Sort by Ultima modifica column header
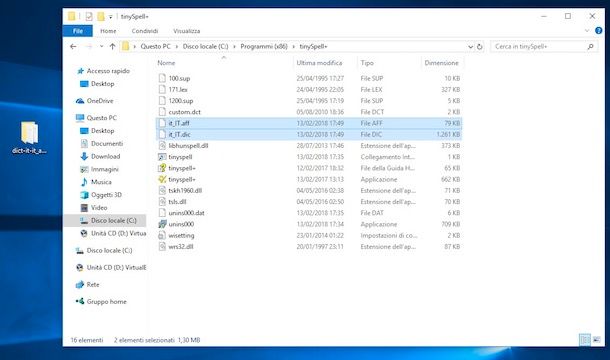This screenshot has width=610, height=360. [319, 63]
